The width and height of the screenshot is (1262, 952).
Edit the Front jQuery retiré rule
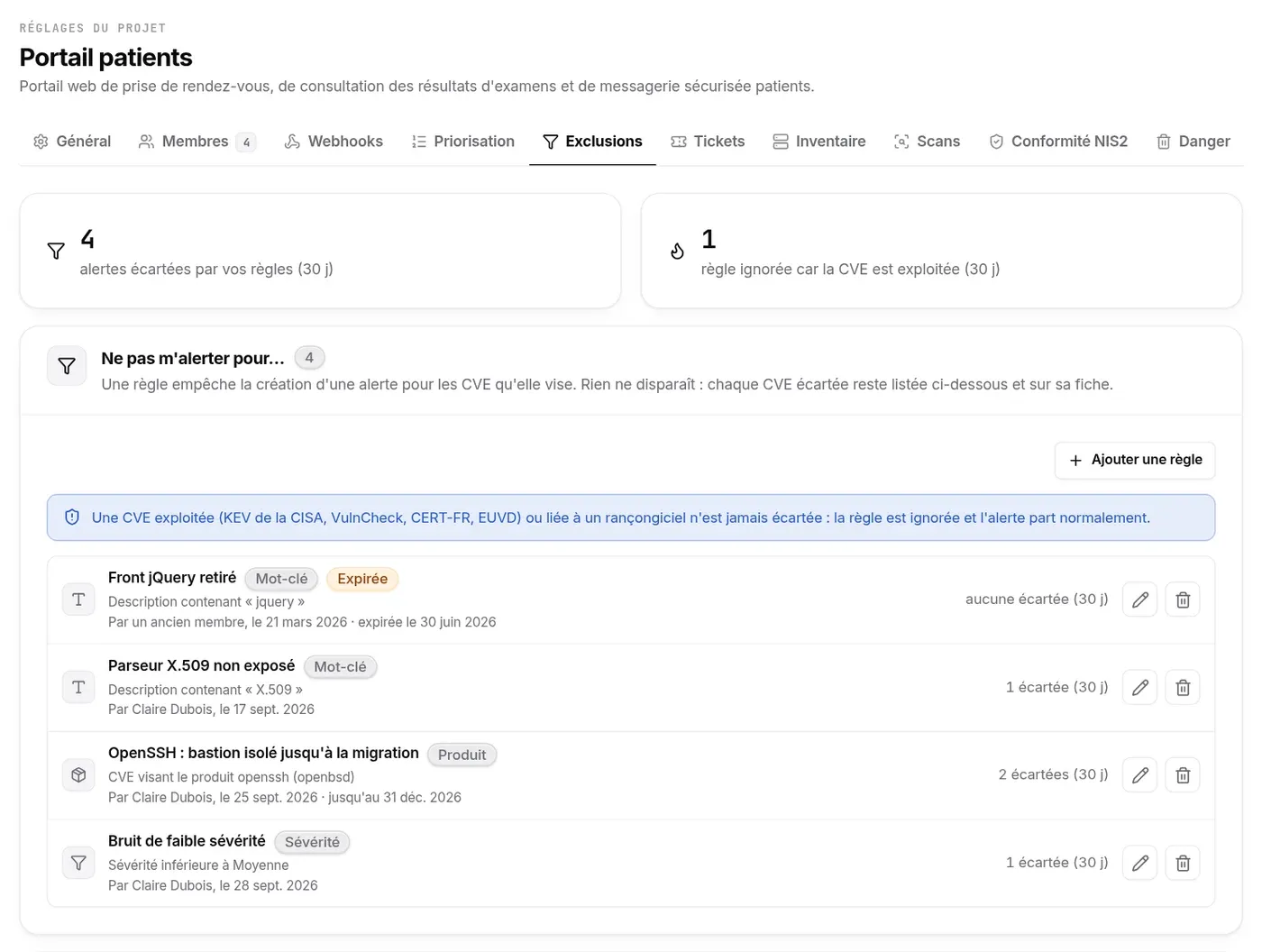coord(1139,600)
